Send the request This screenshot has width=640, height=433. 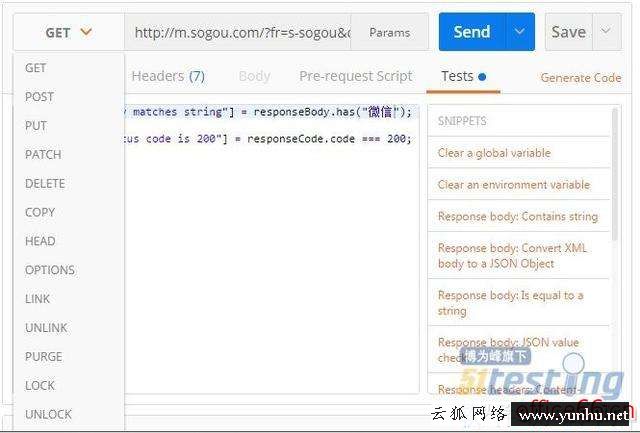point(472,31)
